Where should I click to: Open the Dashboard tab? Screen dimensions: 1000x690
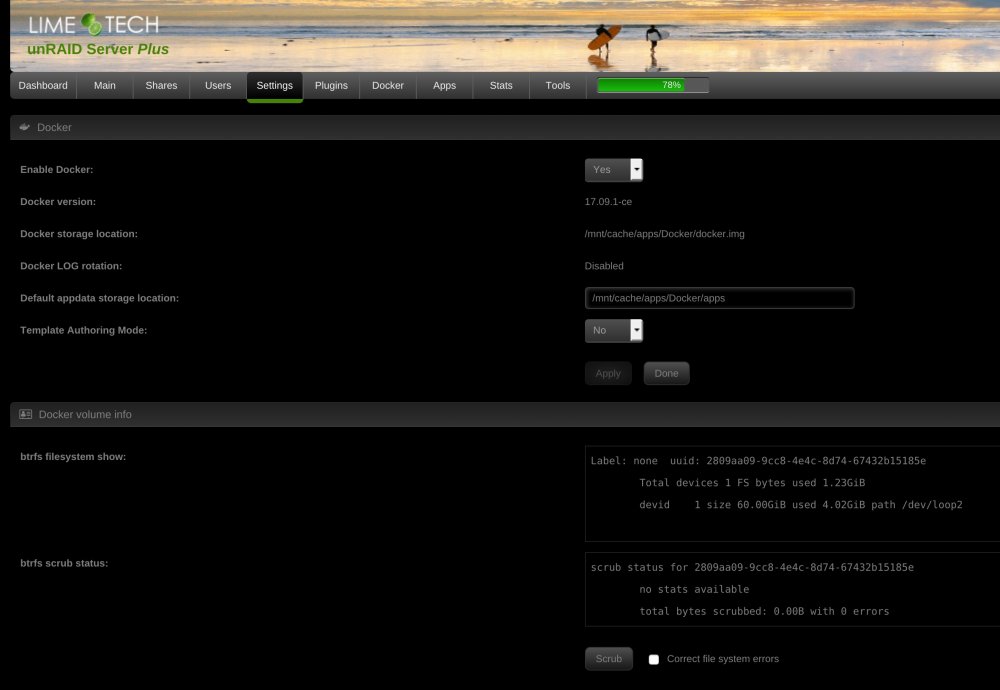pyautogui.click(x=43, y=85)
